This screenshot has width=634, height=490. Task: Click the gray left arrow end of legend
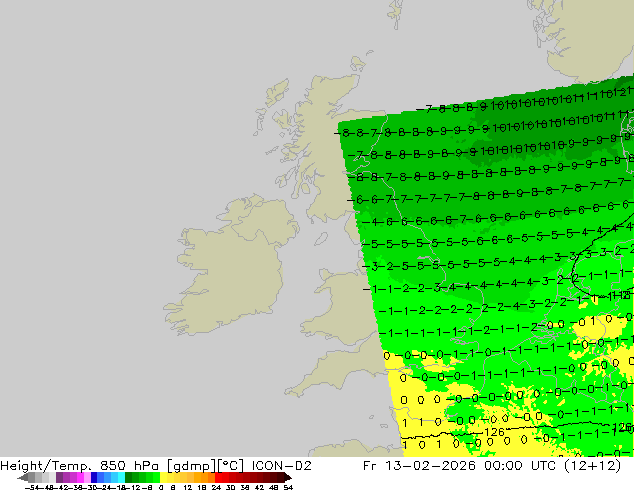coord(23,477)
